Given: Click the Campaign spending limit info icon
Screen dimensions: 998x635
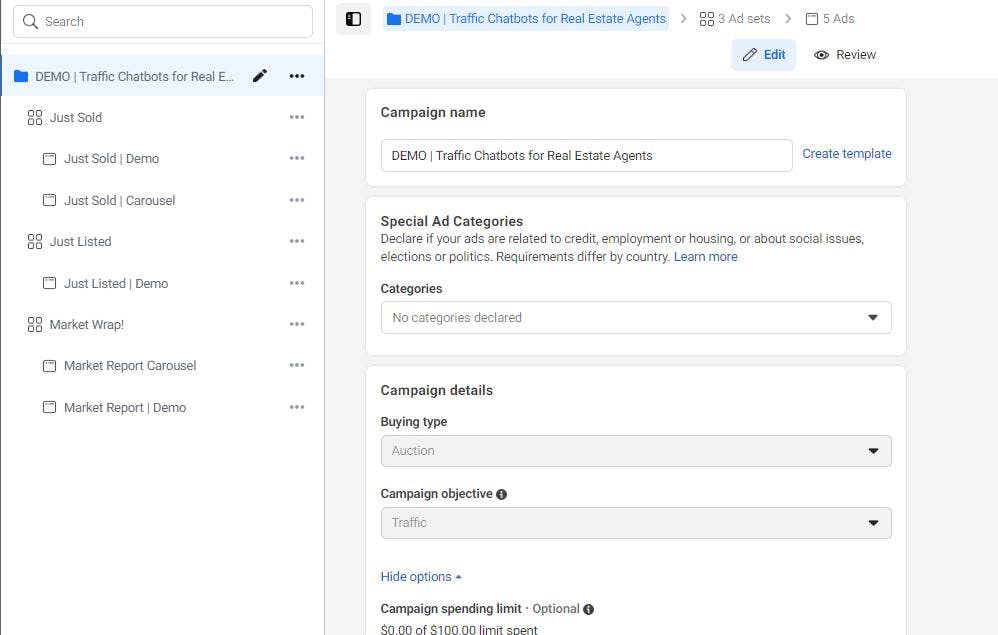Looking at the screenshot, I should click(x=589, y=609).
